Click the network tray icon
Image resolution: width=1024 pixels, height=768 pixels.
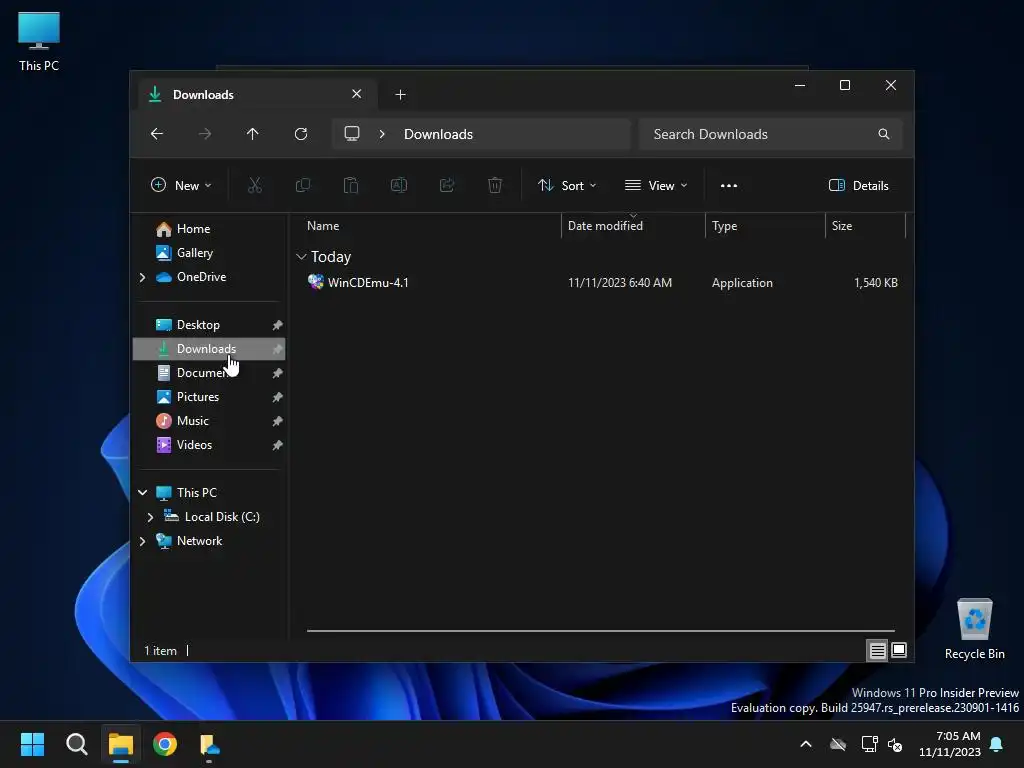click(x=869, y=744)
